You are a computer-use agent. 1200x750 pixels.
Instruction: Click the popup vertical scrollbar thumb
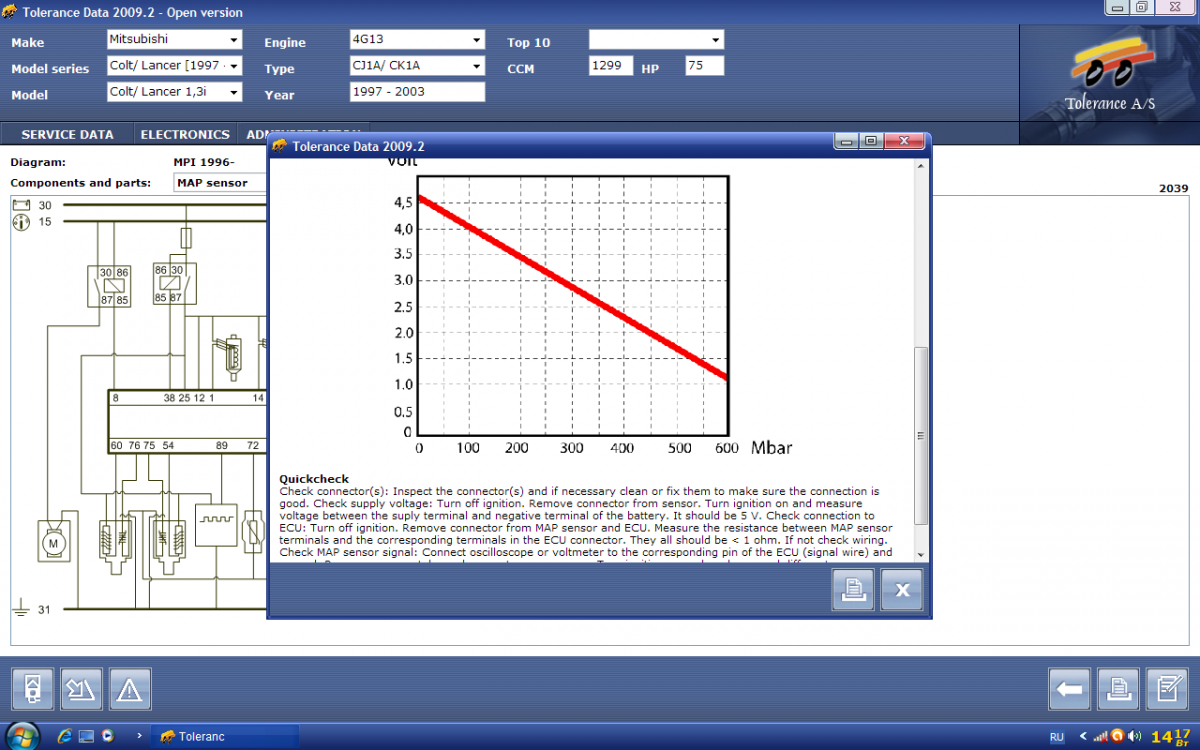pos(922,436)
